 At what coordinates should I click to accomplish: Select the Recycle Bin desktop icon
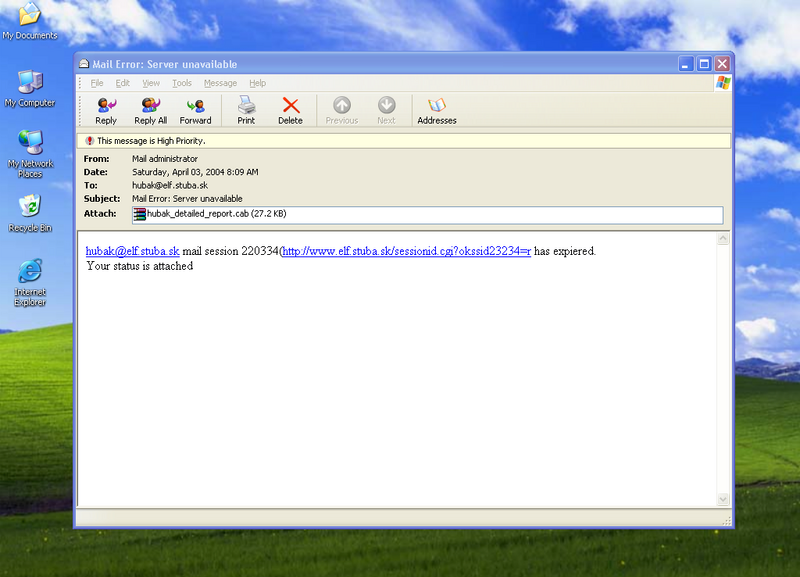[x=30, y=206]
